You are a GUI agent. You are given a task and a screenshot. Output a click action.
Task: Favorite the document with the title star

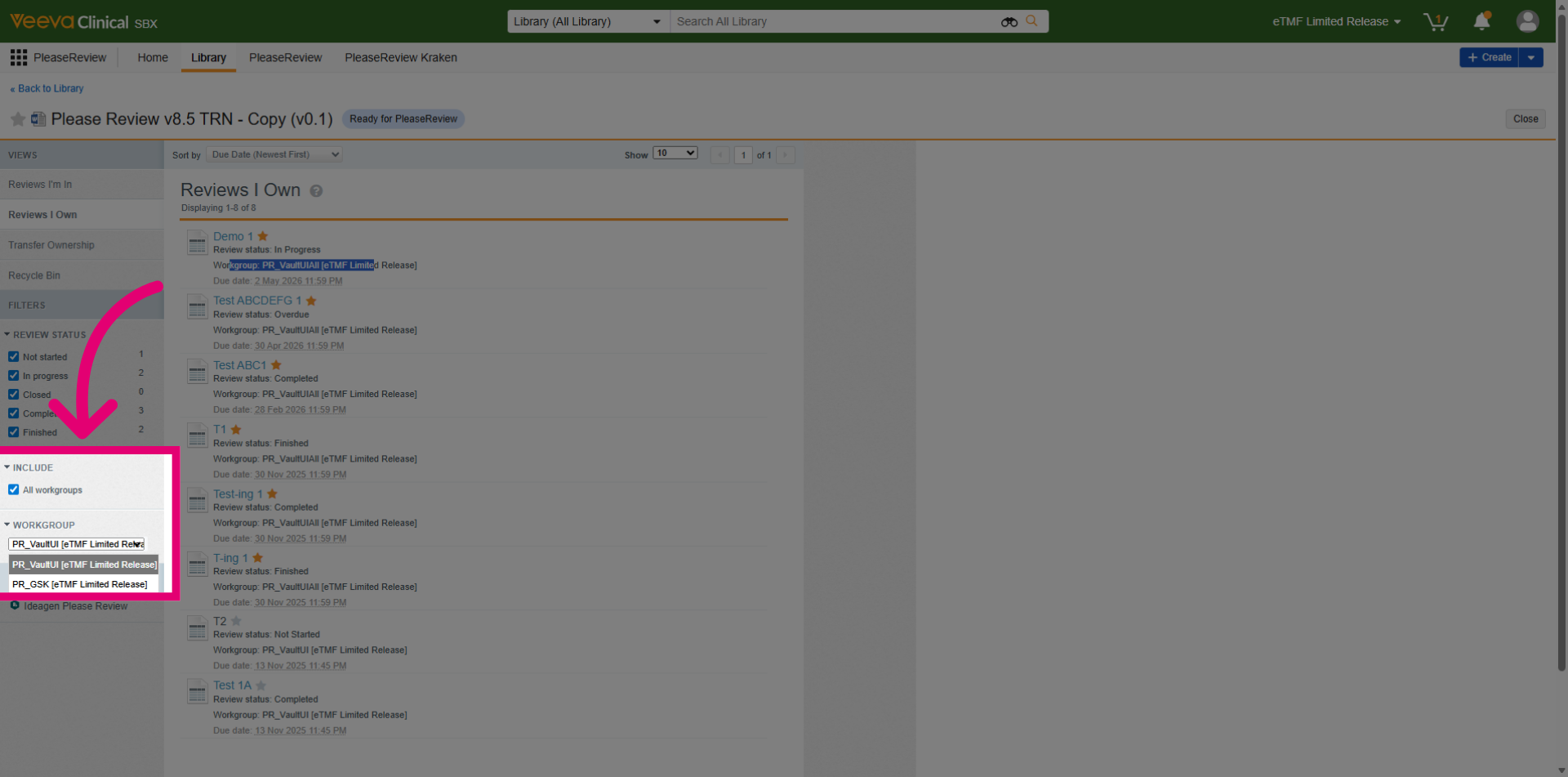click(x=17, y=119)
